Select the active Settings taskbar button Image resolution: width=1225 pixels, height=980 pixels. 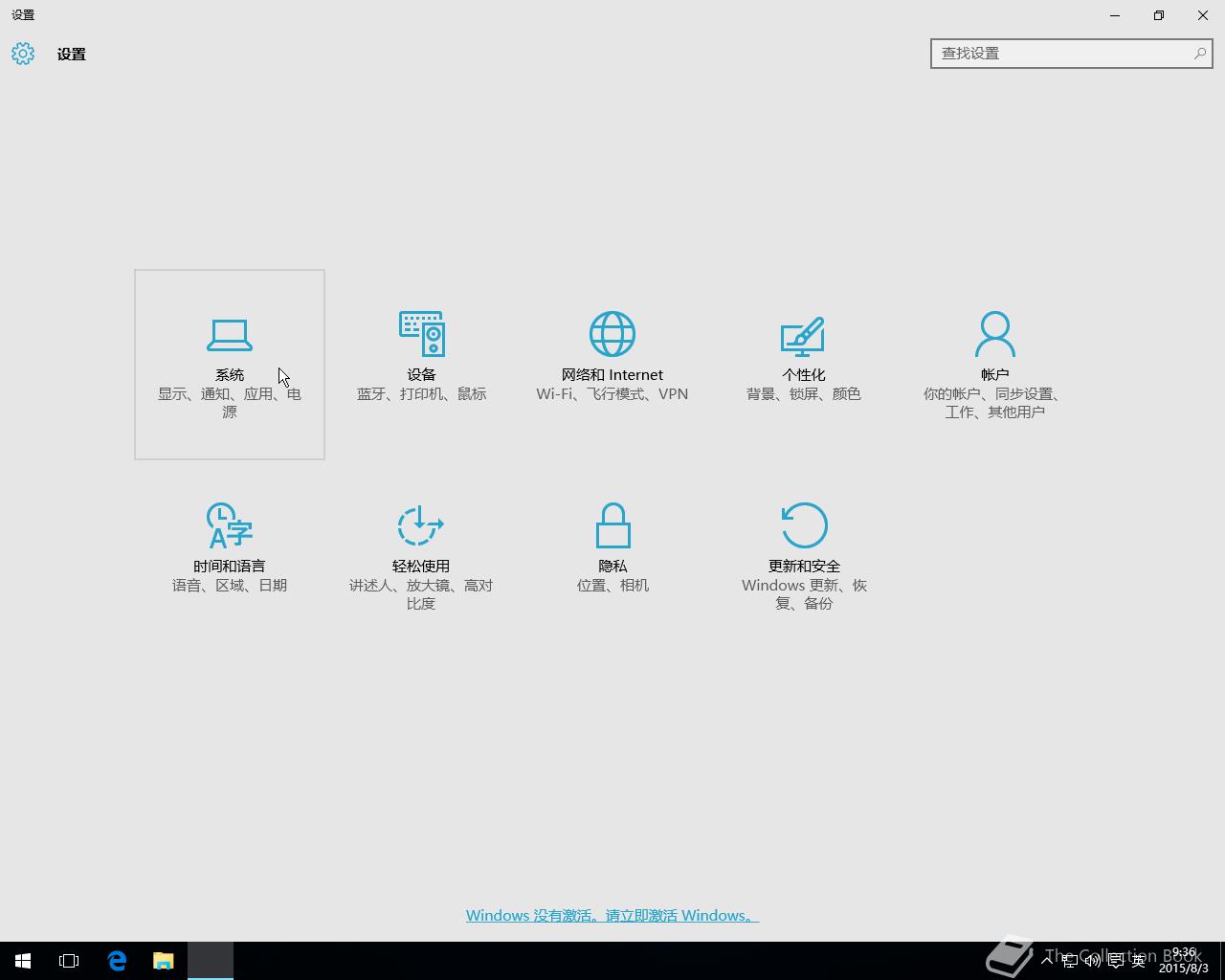coord(211,961)
